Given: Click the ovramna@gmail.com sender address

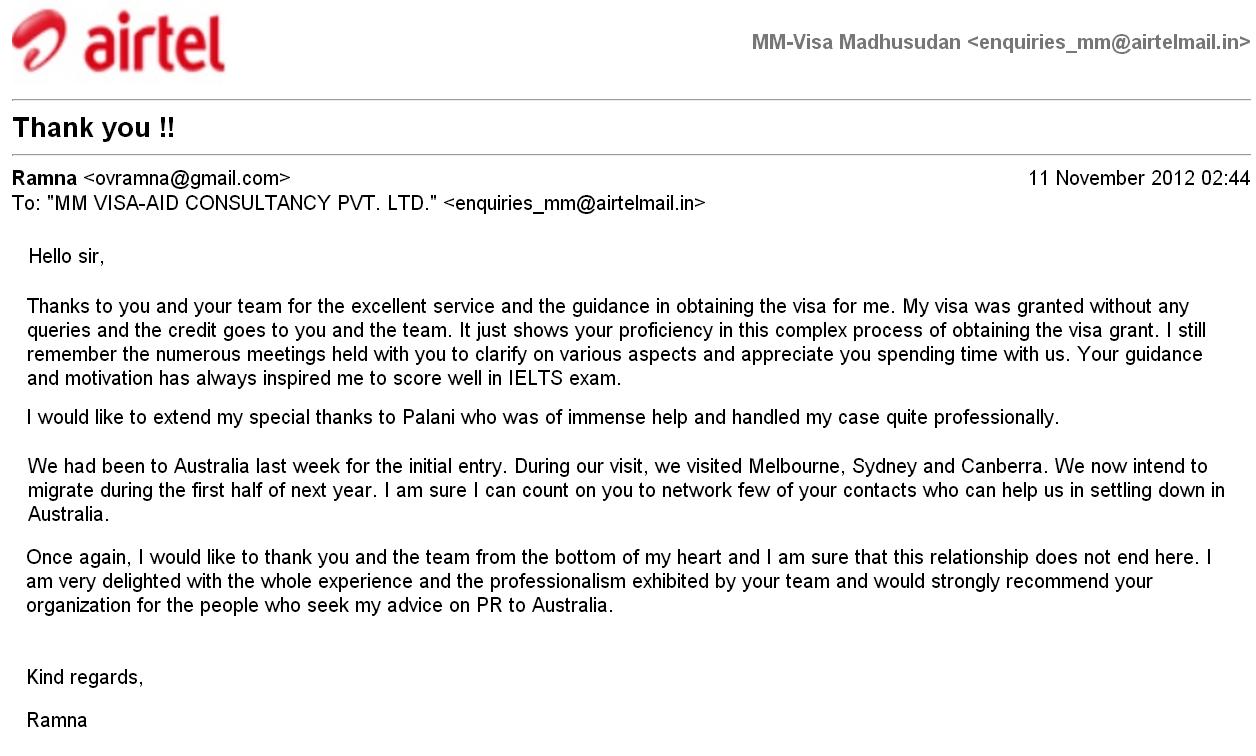Looking at the screenshot, I should (x=187, y=179).
